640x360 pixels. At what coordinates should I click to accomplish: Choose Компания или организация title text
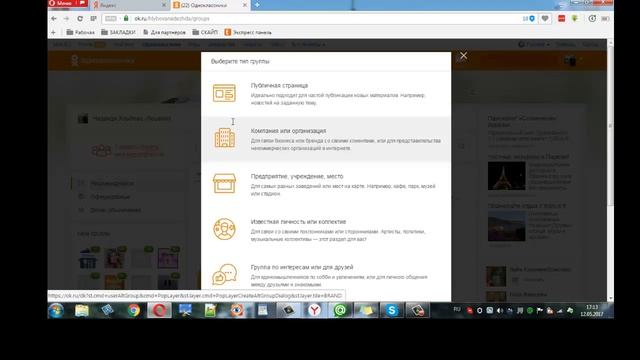(x=288, y=131)
